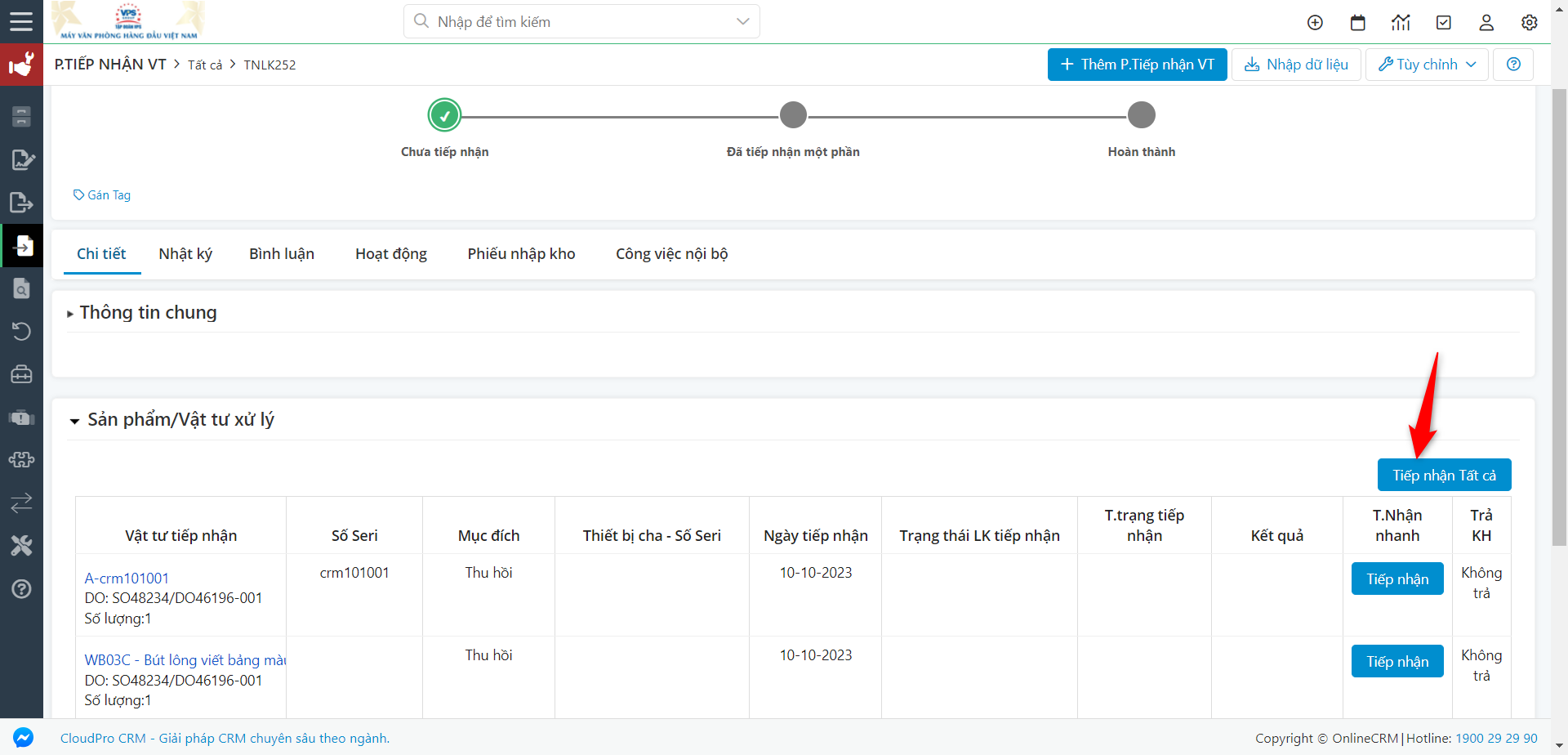1568x755 pixels.
Task: Open the archive box sidebar icon
Action: pyautogui.click(x=21, y=117)
